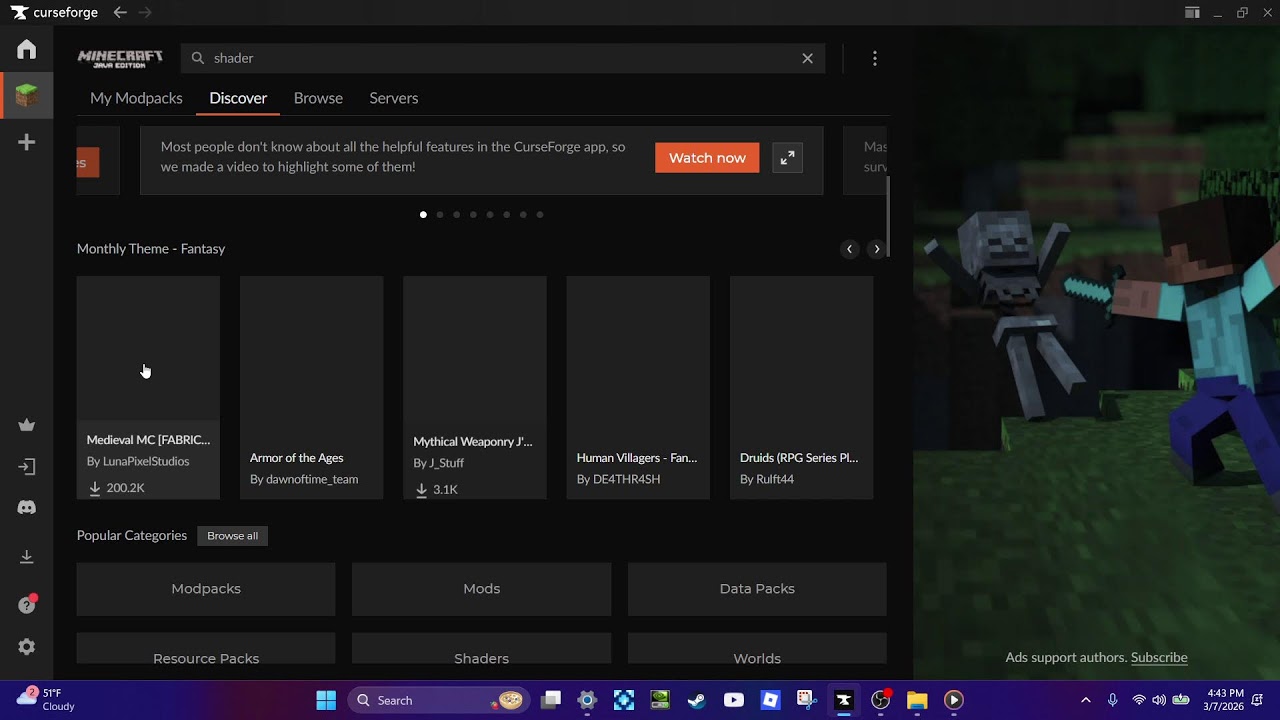1280x720 pixels.
Task: Open Roblox from the taskbar
Action: point(770,700)
